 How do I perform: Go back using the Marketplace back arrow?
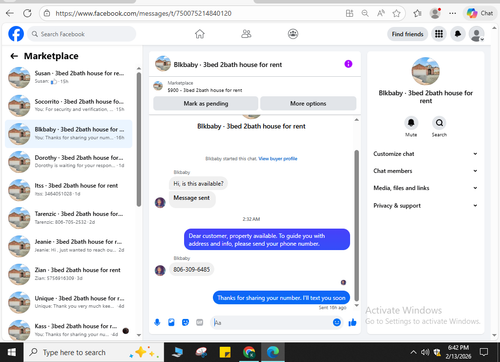click(x=14, y=56)
